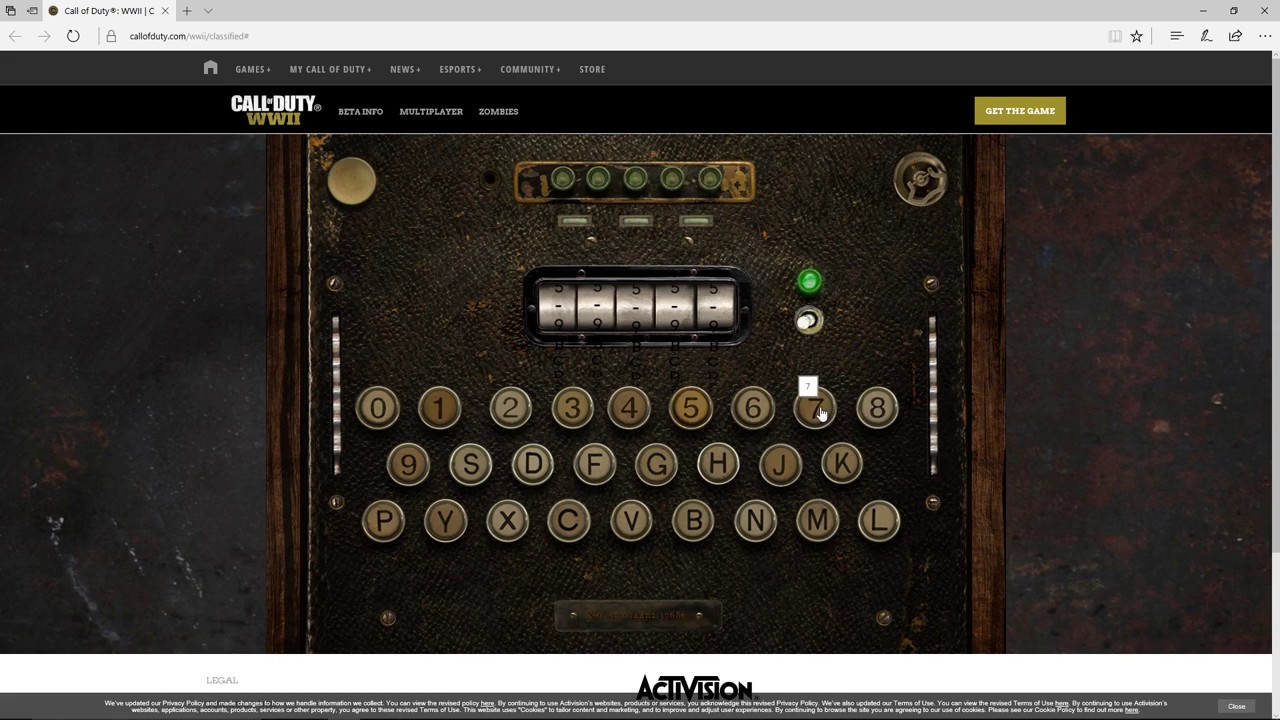1280x720 pixels.
Task: Click the valve wheel at top right
Action: point(920,179)
